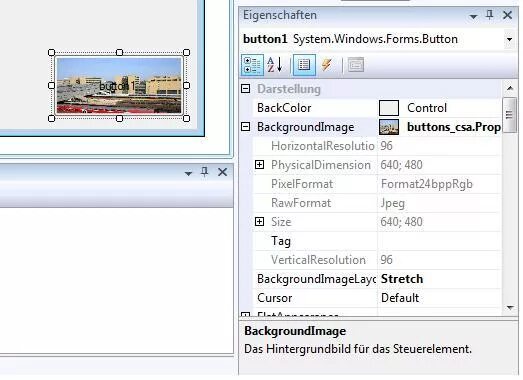Click the buttons_csa.Prop value
Viewport: 523px width, 380px height.
(x=454, y=127)
